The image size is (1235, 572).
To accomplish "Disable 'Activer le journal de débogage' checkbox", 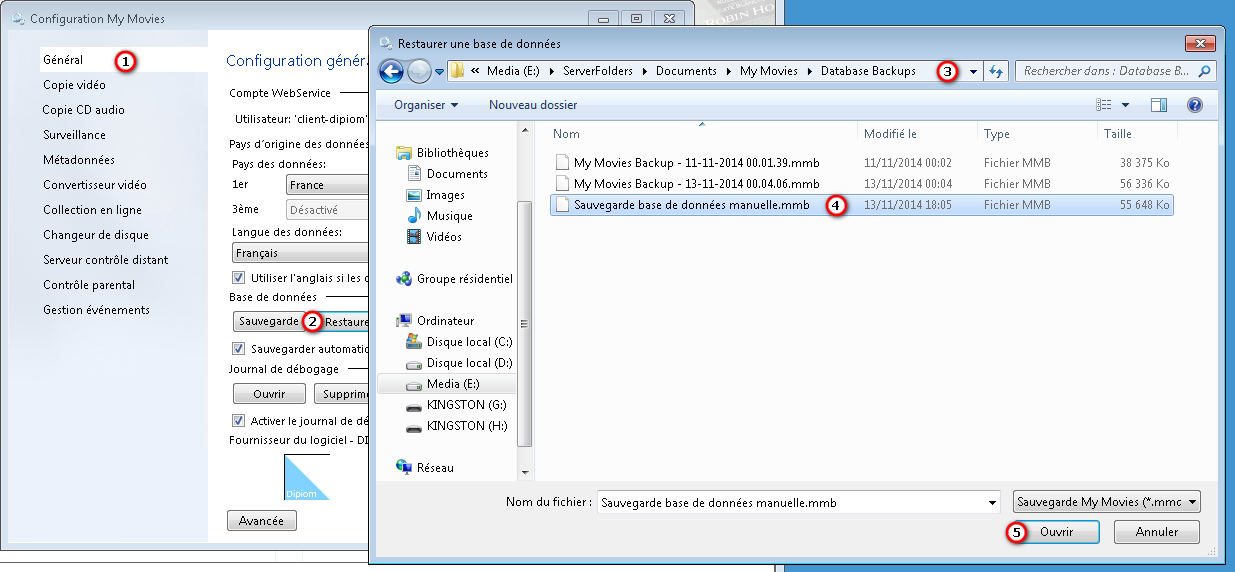I will click(x=238, y=421).
